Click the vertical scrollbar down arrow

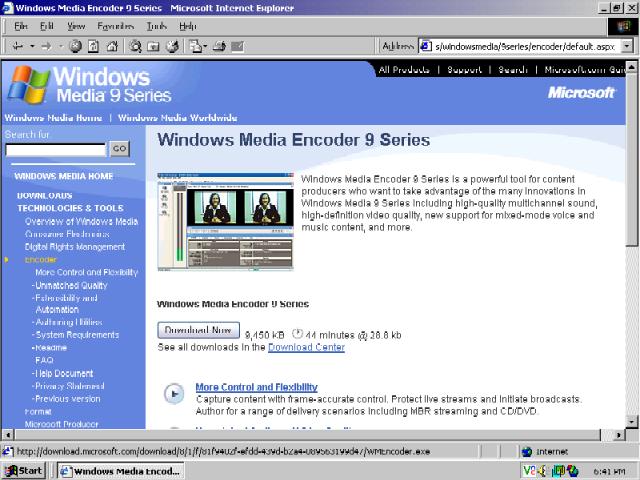(x=631, y=421)
